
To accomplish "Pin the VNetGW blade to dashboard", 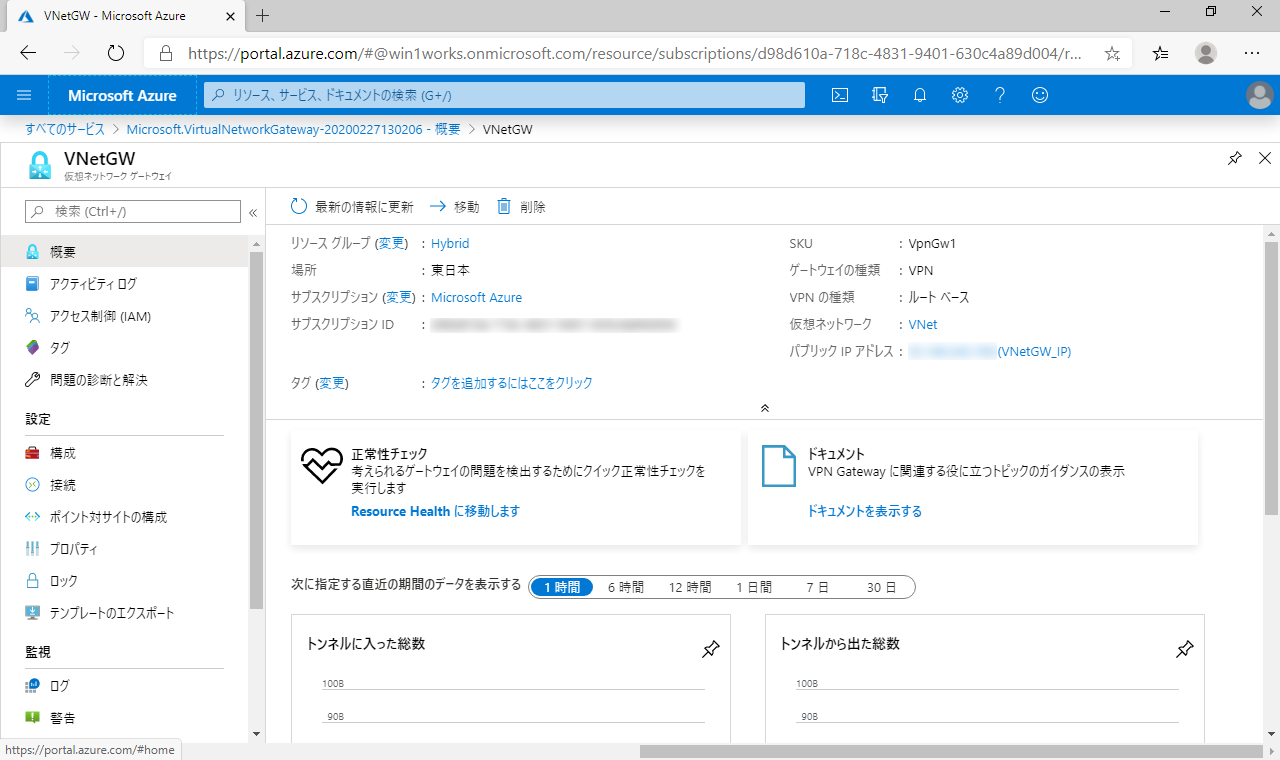I will [1235, 158].
